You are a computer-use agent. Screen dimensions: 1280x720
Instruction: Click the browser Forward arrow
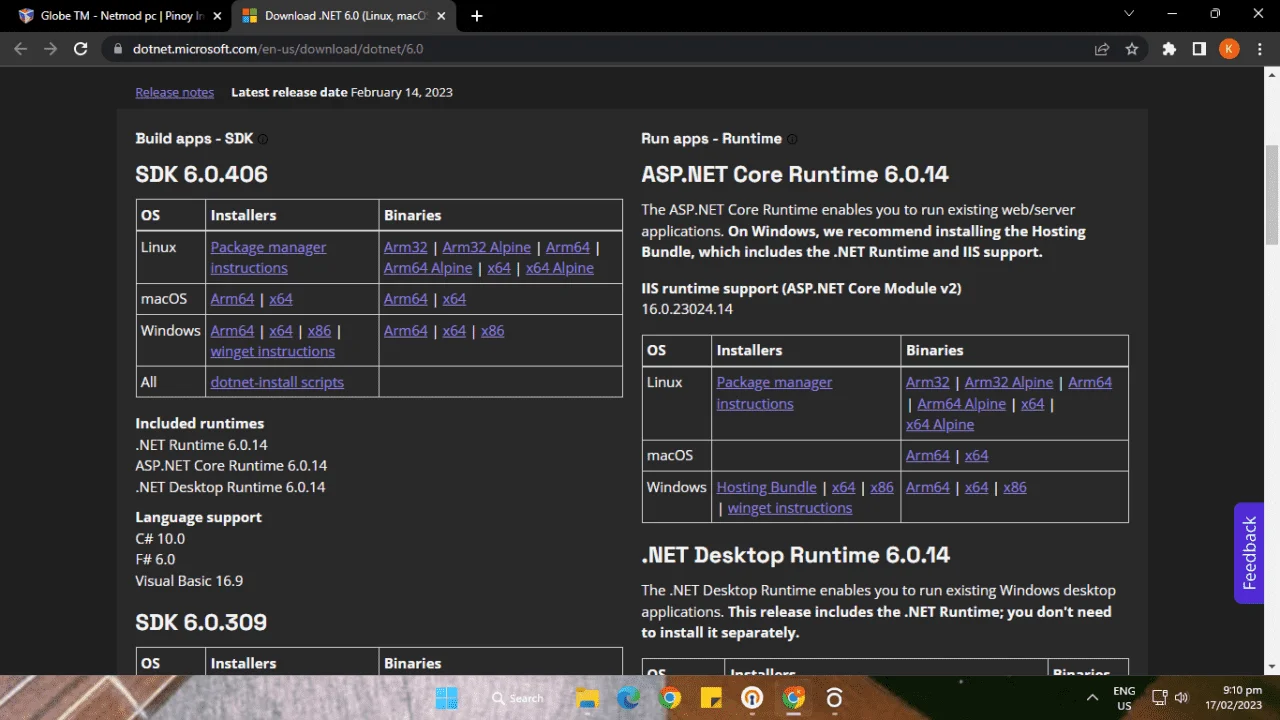click(x=51, y=48)
